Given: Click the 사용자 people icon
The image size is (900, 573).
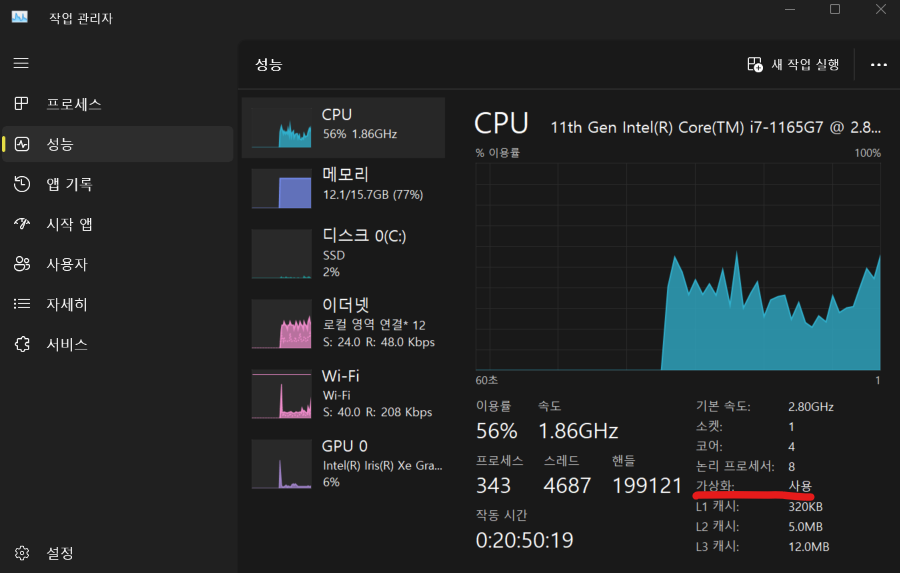Looking at the screenshot, I should point(22,264).
